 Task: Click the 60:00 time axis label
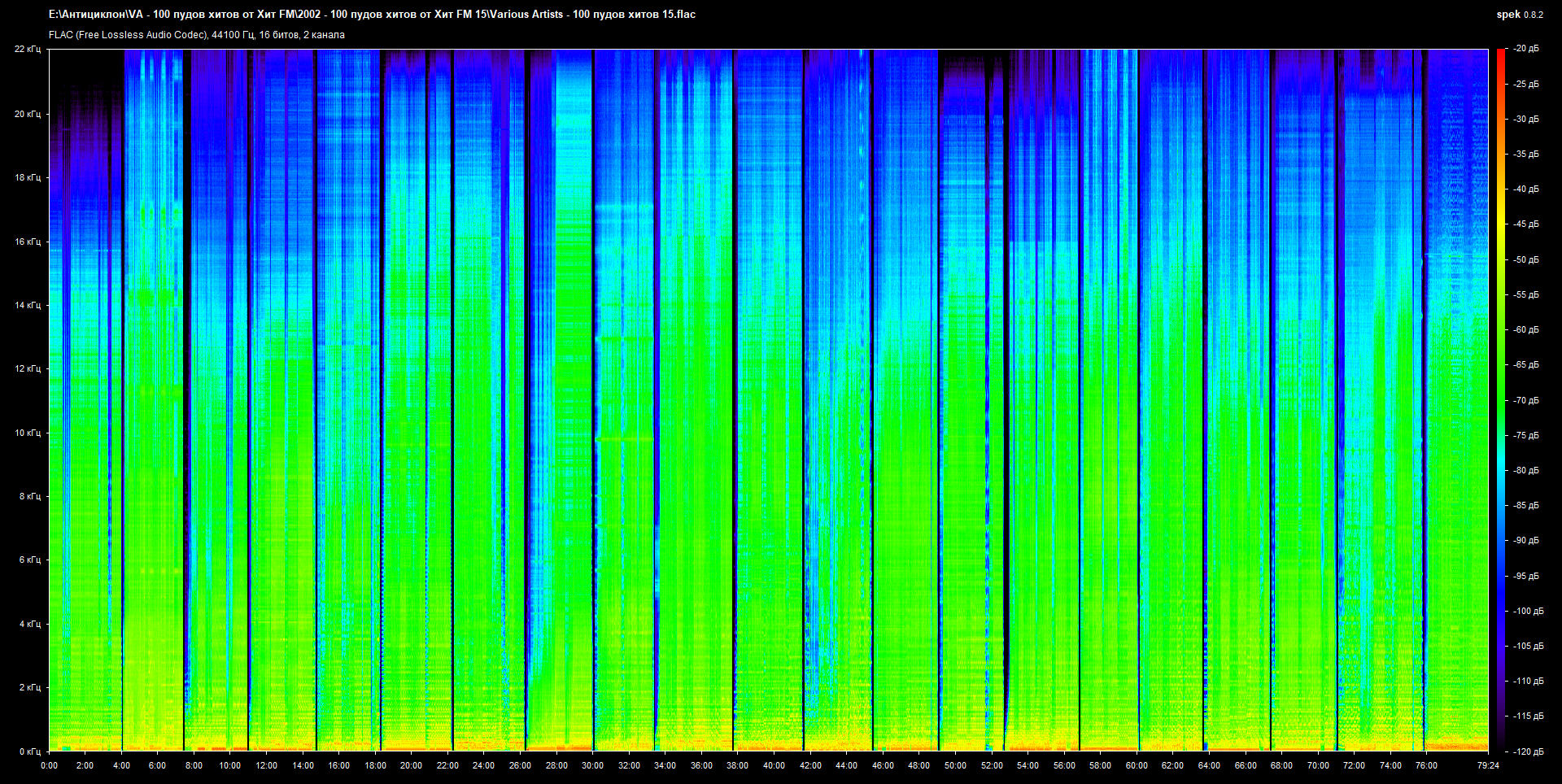point(1137,765)
